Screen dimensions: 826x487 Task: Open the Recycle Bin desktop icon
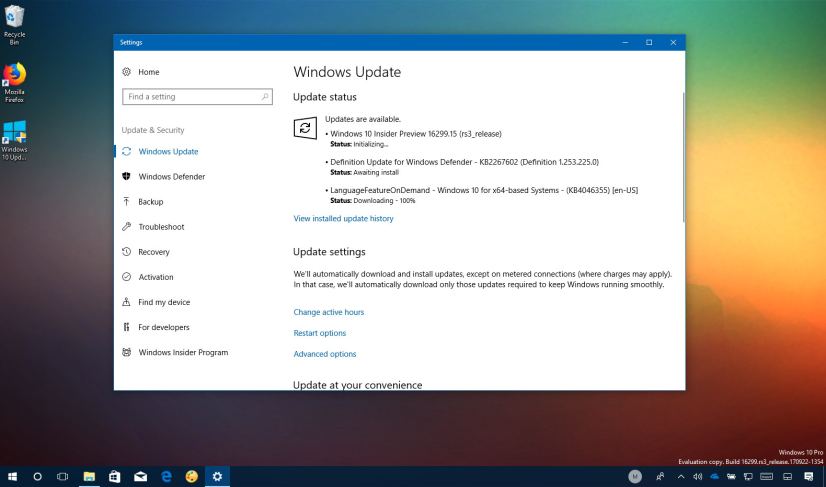click(x=14, y=25)
